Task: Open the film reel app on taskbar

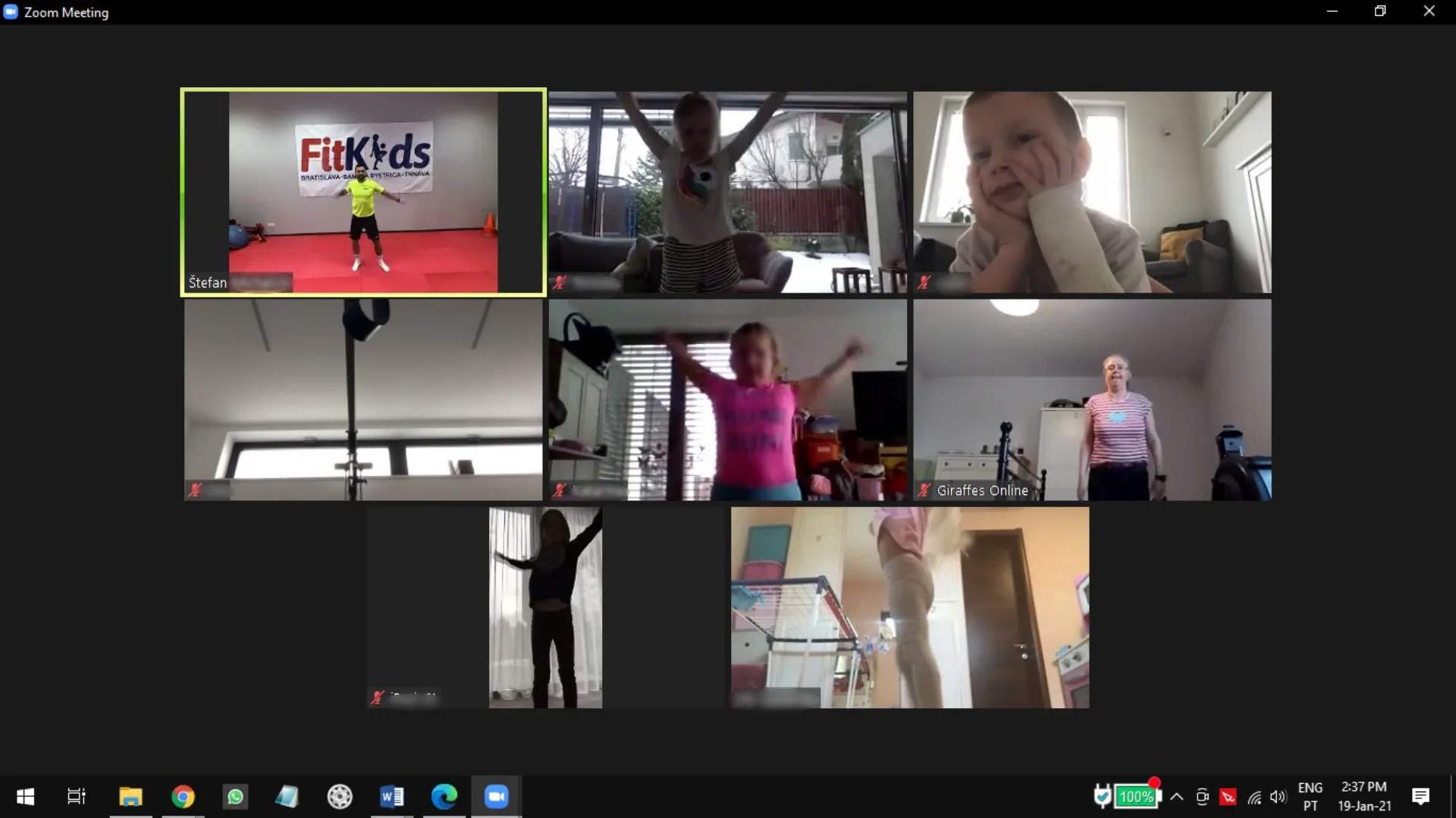Action: click(x=340, y=797)
